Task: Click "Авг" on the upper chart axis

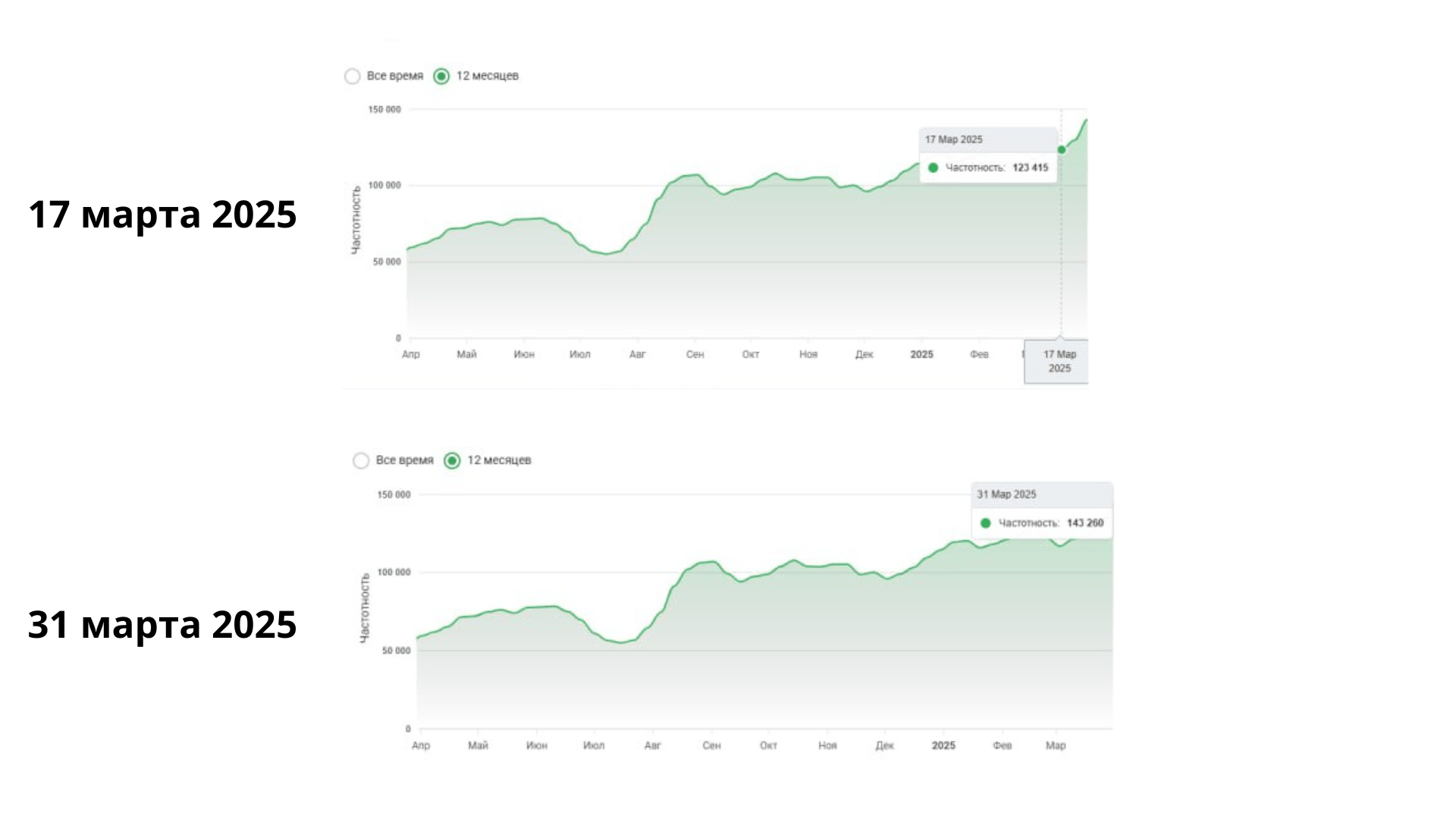Action: point(637,355)
